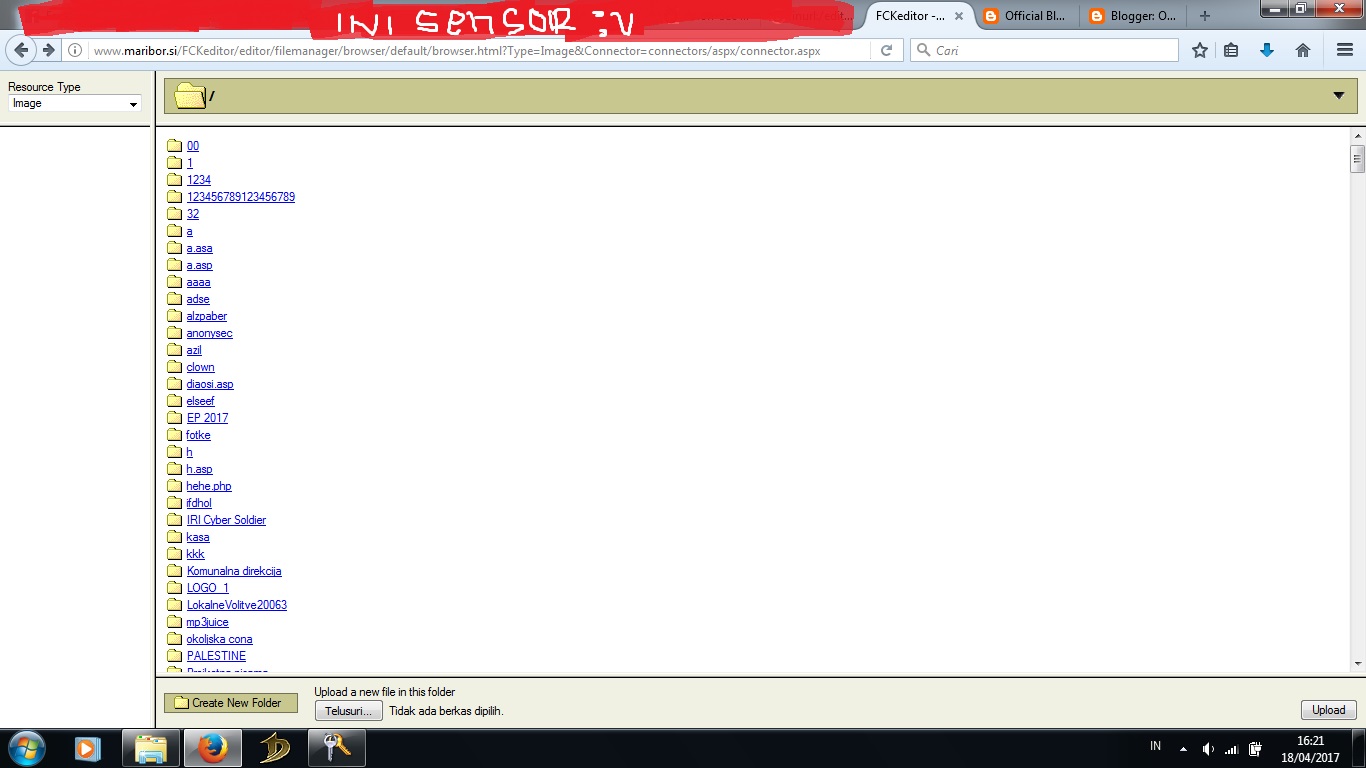Bookmark this page with the star icon
This screenshot has height=768, width=1366.
pyautogui.click(x=1199, y=49)
